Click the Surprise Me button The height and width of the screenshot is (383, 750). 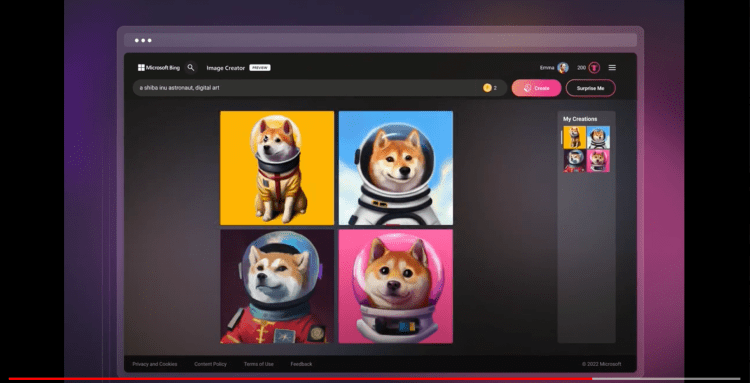[x=590, y=88]
